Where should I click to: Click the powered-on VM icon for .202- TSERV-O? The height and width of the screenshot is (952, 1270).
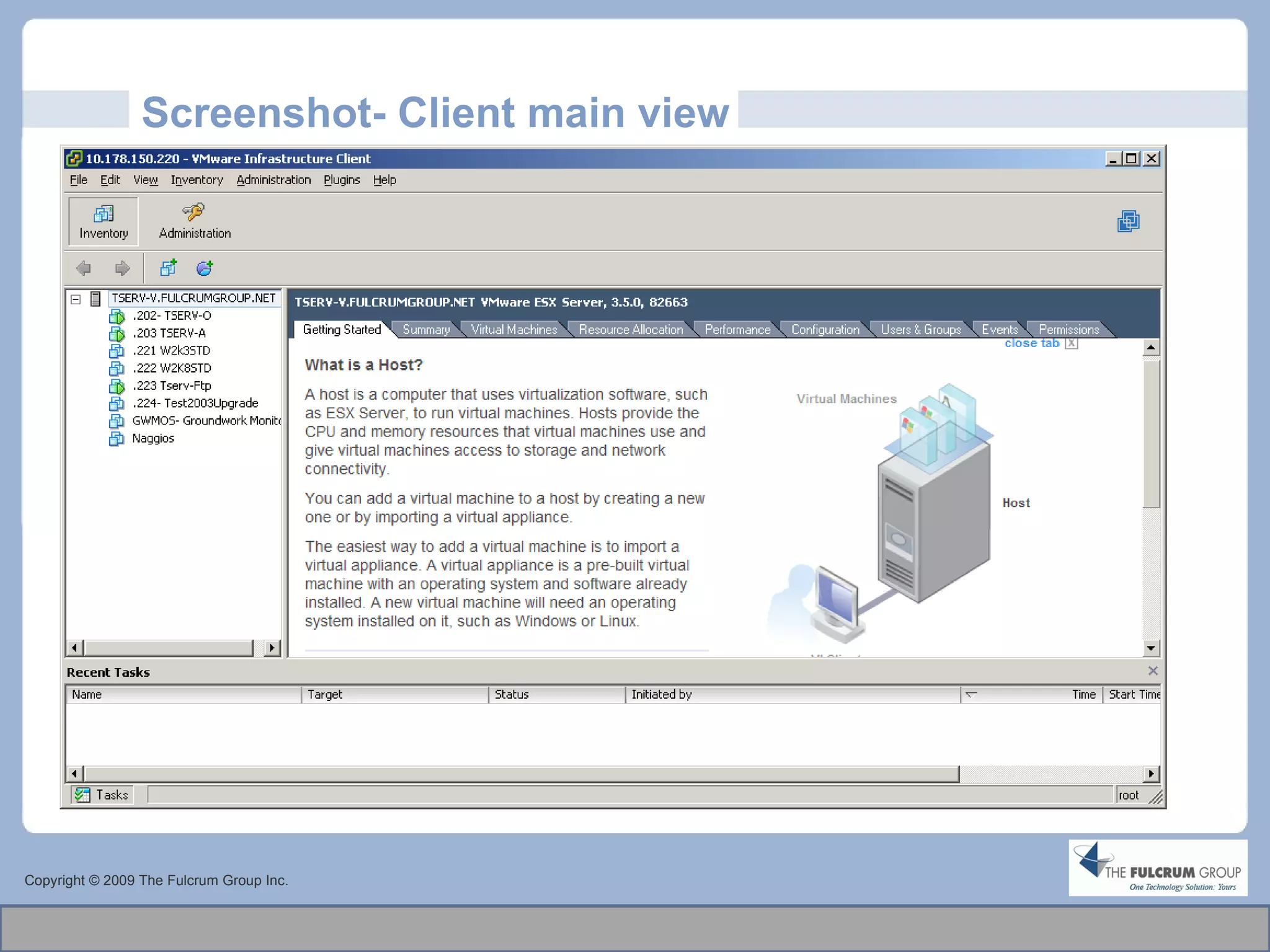[117, 317]
